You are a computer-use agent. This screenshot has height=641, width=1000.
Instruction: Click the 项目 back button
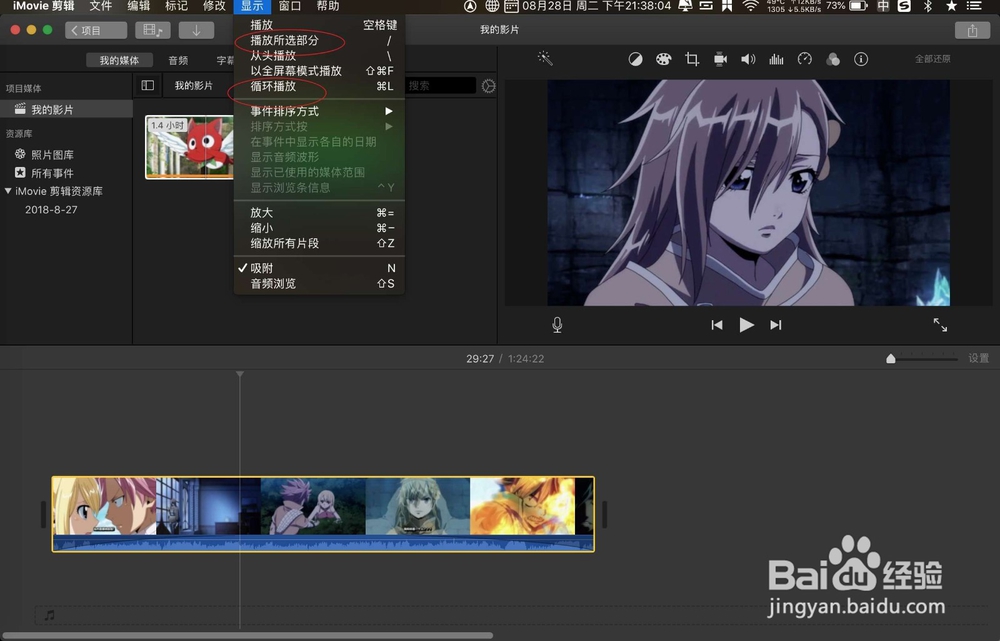(x=96, y=30)
